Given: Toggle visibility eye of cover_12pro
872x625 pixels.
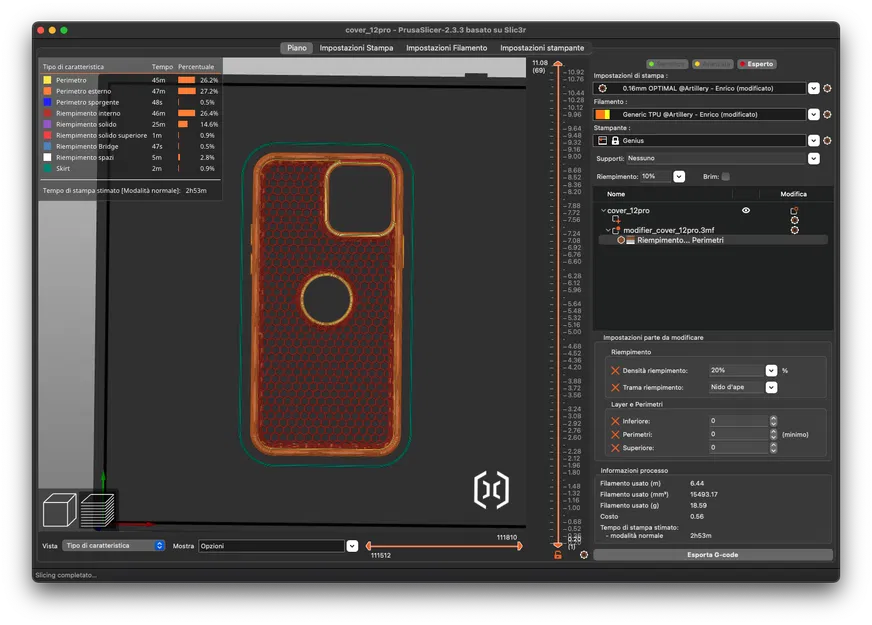Looking at the screenshot, I should 746,210.
